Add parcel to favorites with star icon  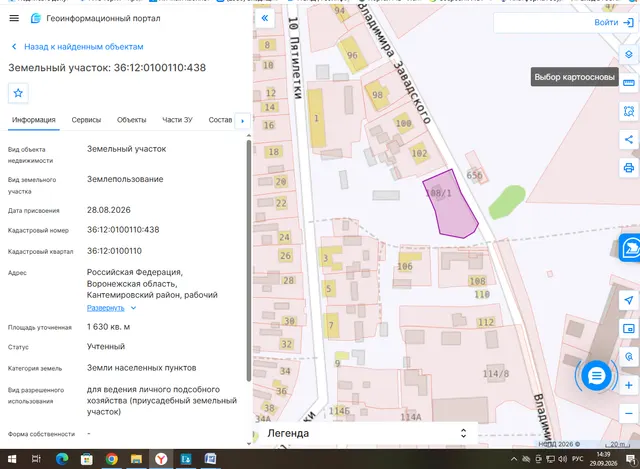(x=18, y=93)
